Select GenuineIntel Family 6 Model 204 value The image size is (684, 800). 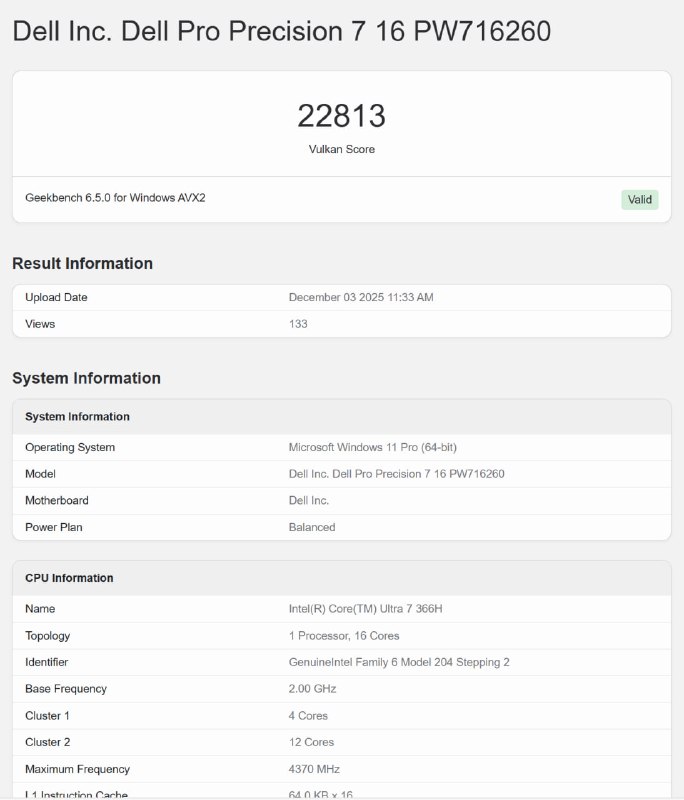[x=399, y=662]
